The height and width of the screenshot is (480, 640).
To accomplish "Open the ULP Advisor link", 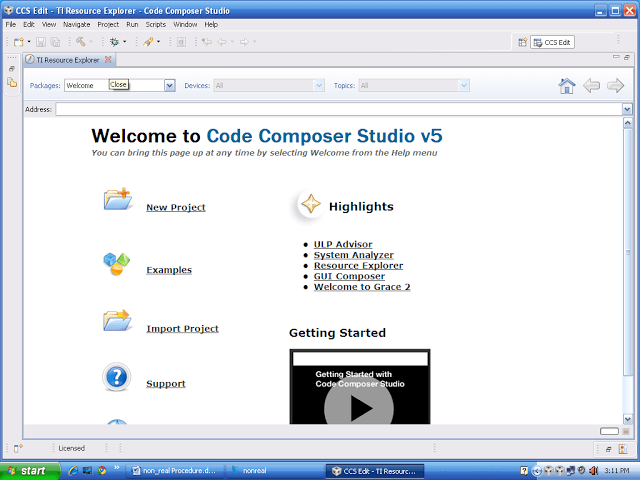I will [x=343, y=244].
